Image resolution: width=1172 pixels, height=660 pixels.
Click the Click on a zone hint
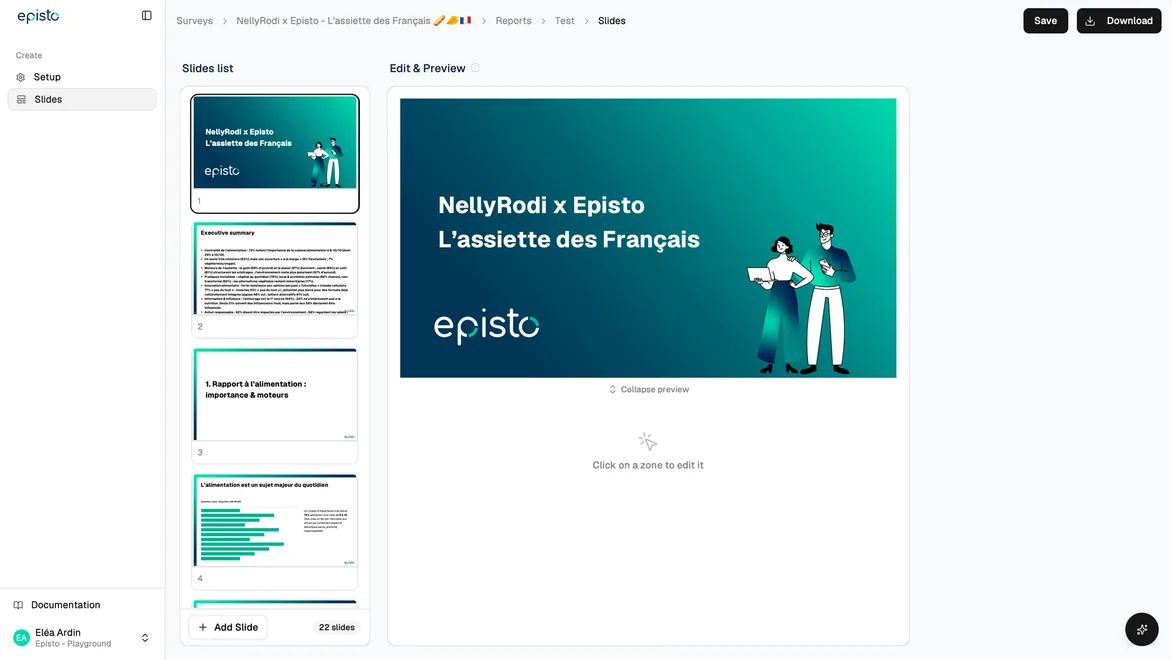click(648, 465)
